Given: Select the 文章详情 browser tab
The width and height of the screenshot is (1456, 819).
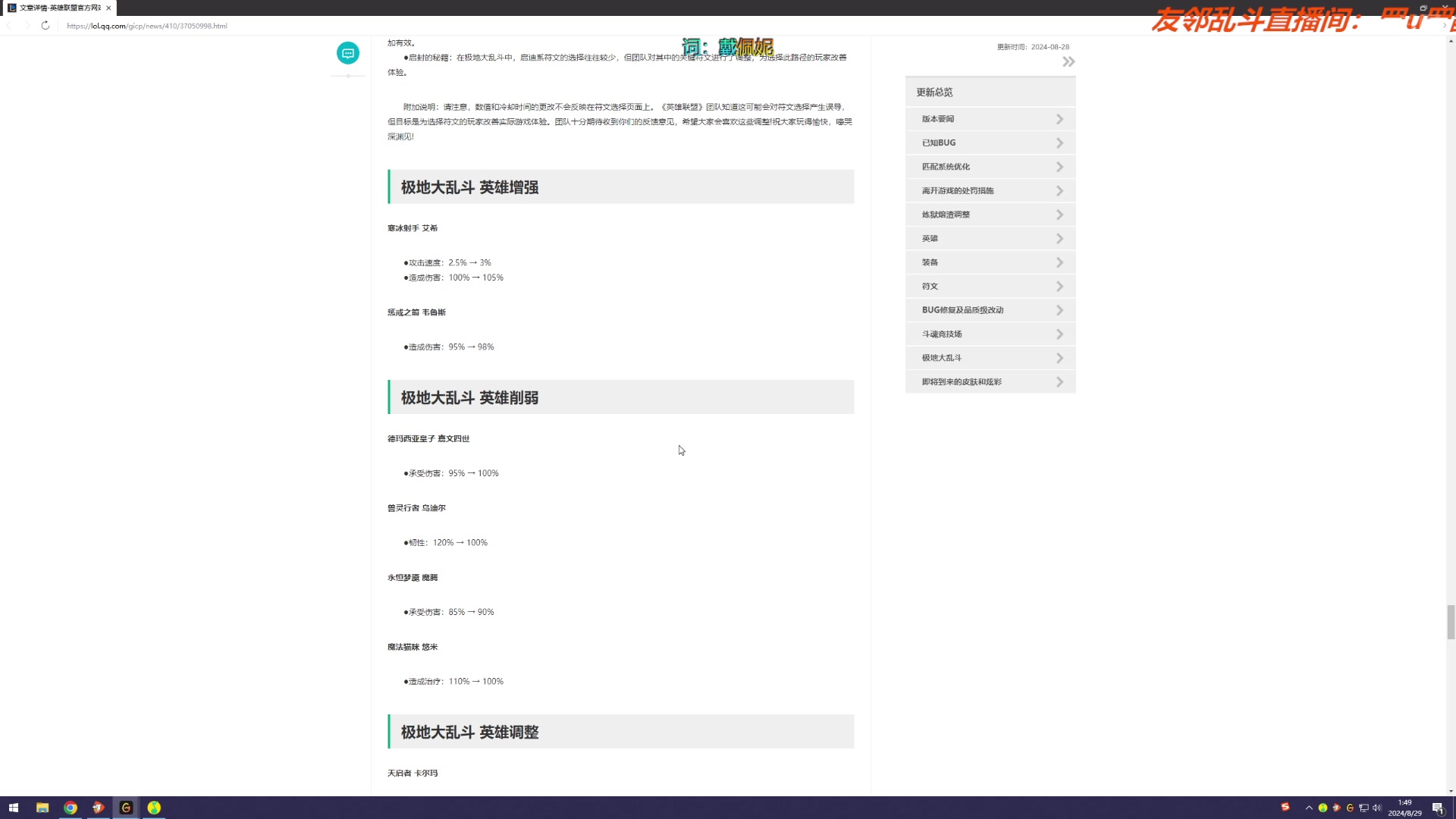Looking at the screenshot, I should coord(60,8).
